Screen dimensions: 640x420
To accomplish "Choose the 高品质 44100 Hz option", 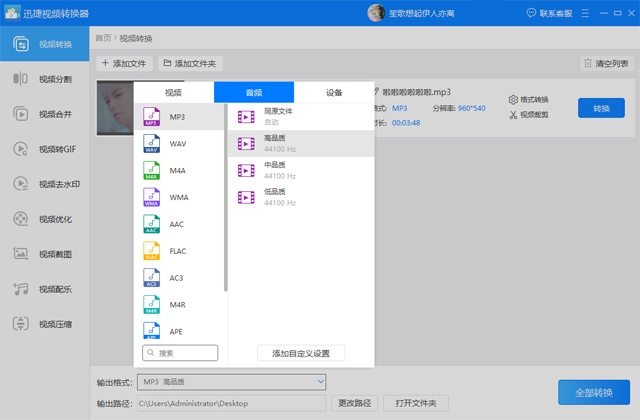I will pyautogui.click(x=301, y=144).
